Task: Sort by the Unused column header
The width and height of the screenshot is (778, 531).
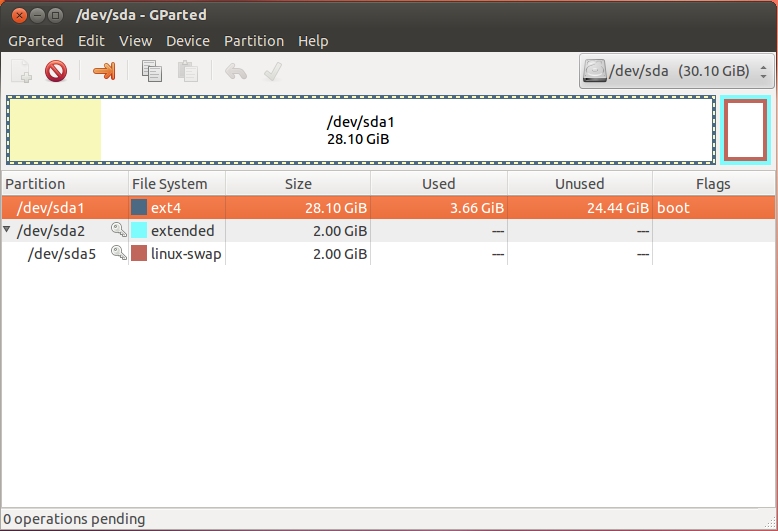Action: 580,184
